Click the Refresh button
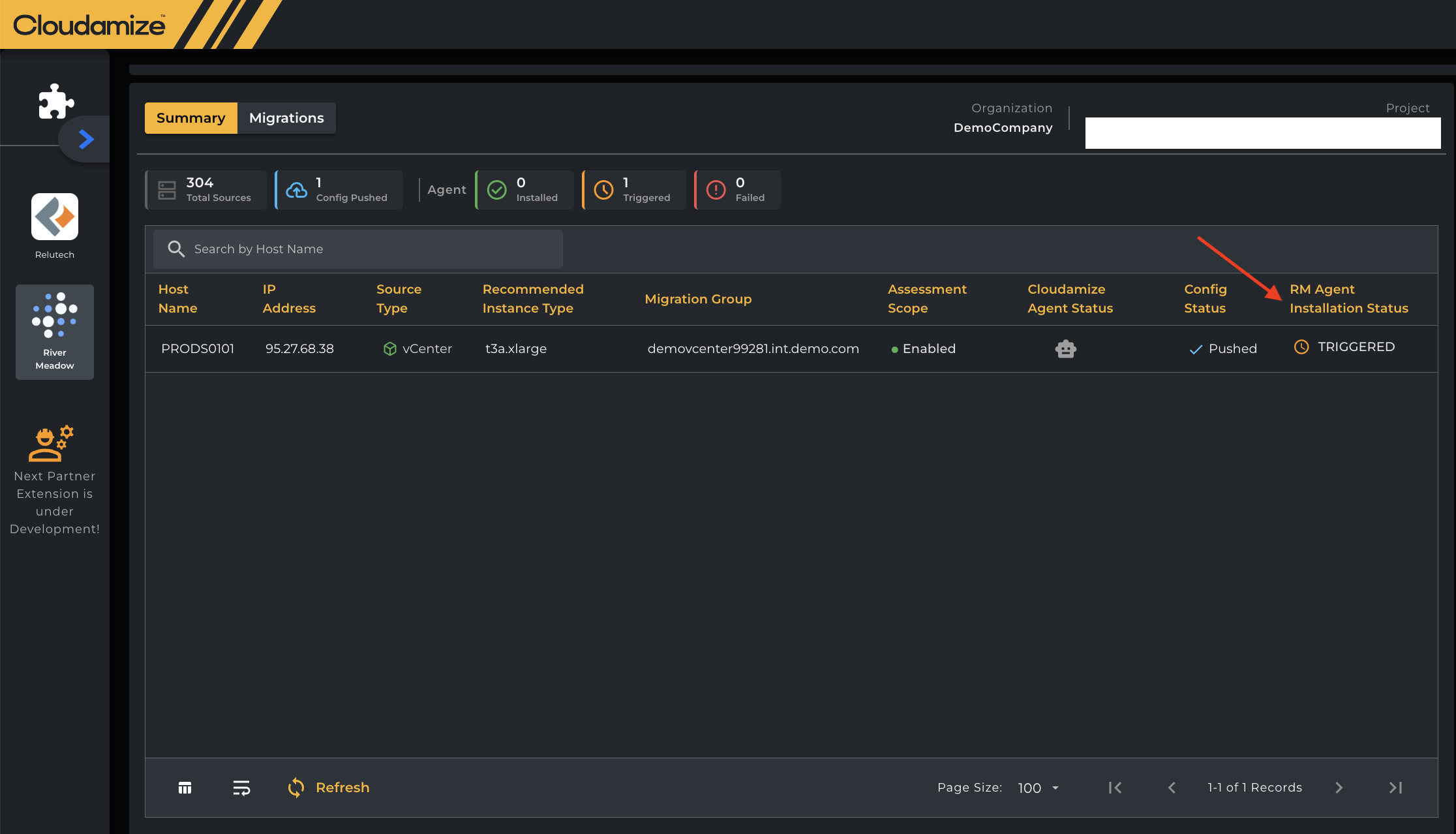This screenshot has width=1456, height=834. click(328, 788)
